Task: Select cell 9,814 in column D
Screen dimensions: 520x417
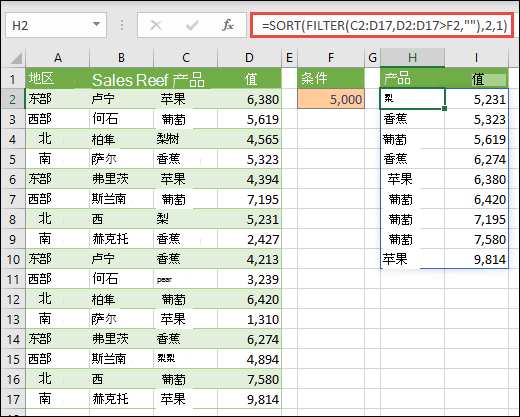Action: coord(249,399)
